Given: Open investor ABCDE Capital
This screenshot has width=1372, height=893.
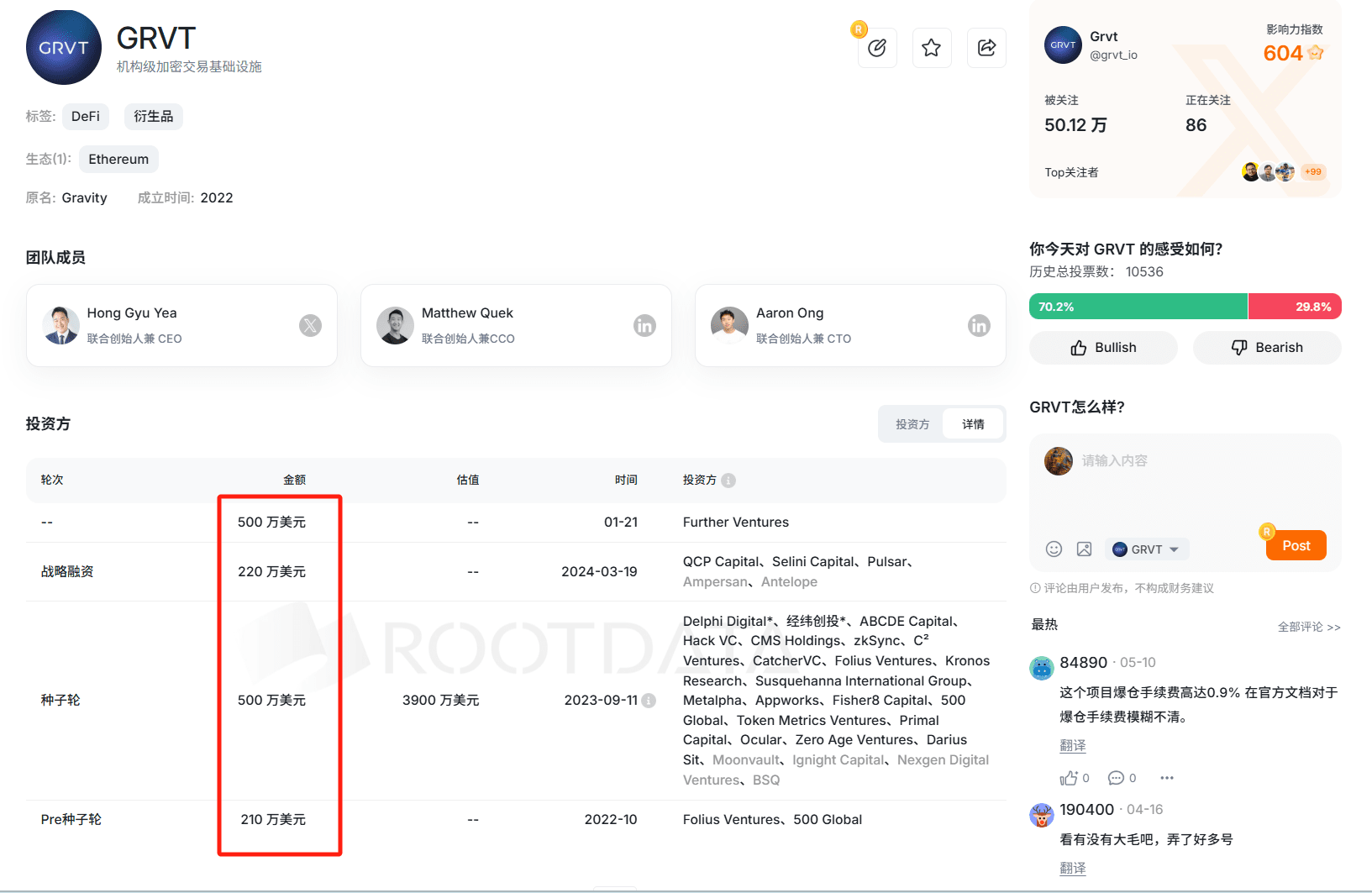Looking at the screenshot, I should click(x=907, y=622).
